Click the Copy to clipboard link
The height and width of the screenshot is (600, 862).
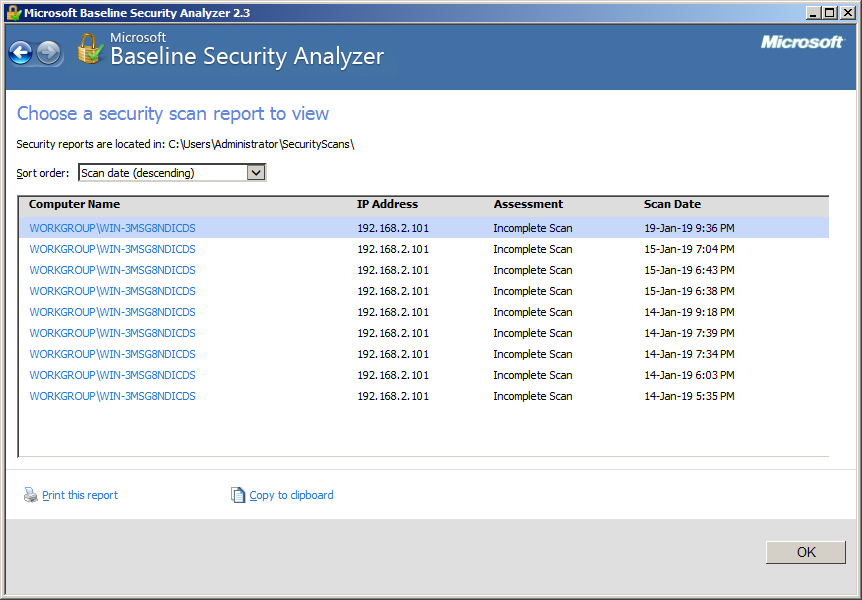pyautogui.click(x=291, y=495)
